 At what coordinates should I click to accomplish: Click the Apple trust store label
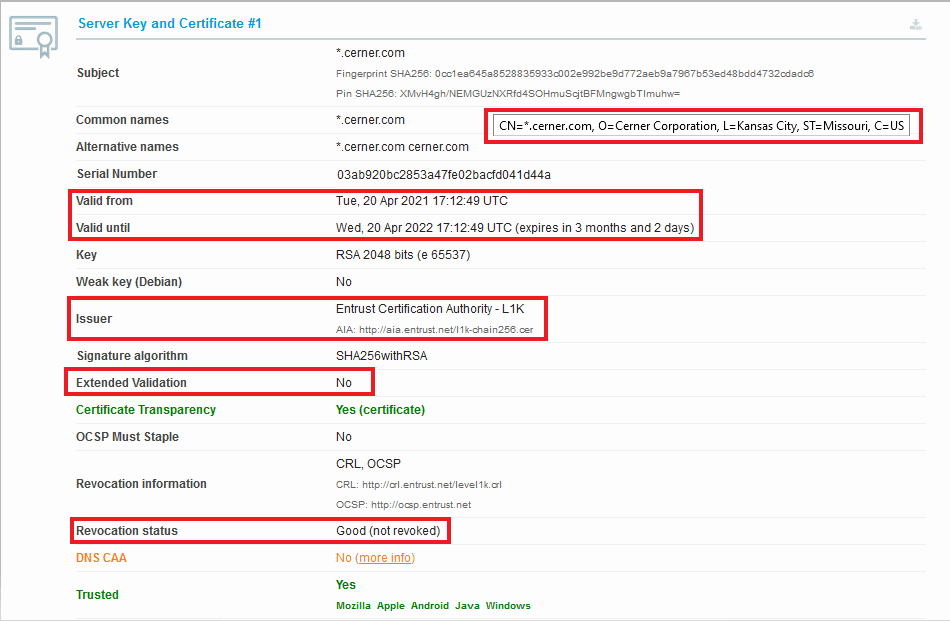(x=391, y=605)
